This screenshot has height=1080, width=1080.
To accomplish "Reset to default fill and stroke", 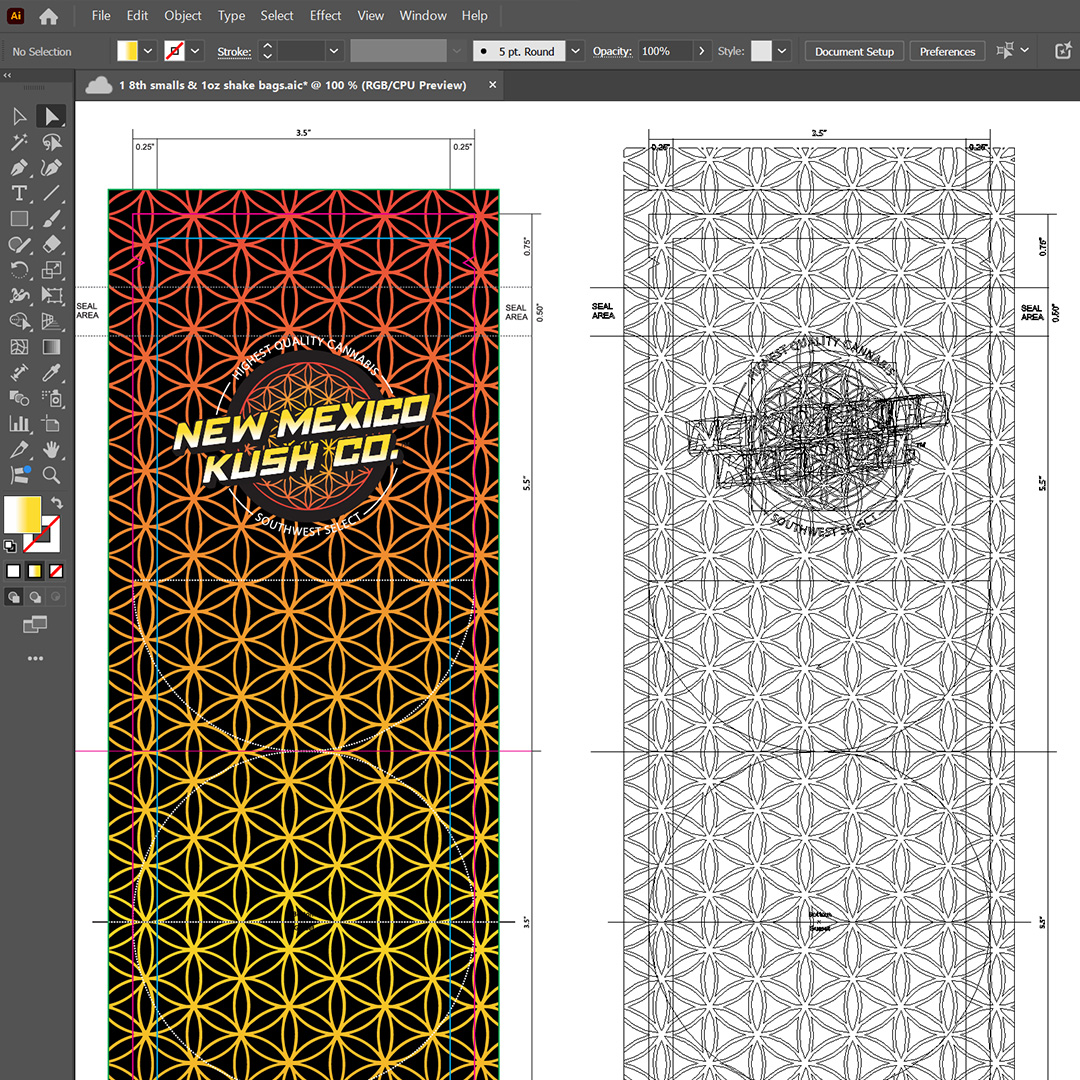I will [10, 547].
